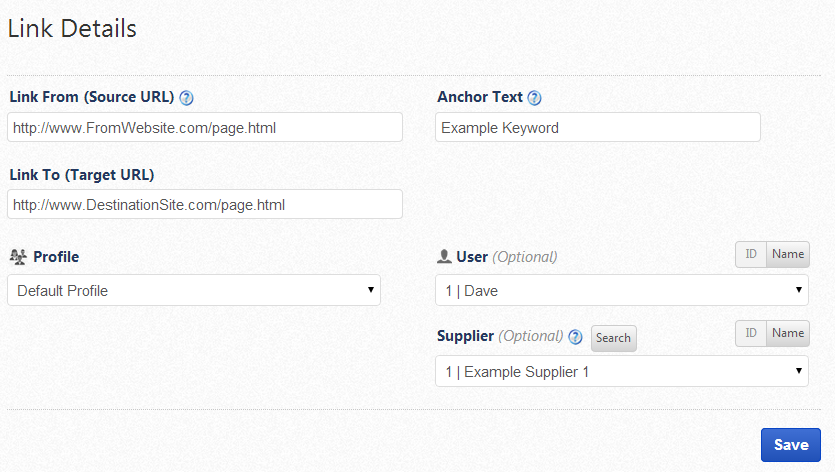Click the Link To (Target URL) label
This screenshot has width=835, height=472.
82,175
